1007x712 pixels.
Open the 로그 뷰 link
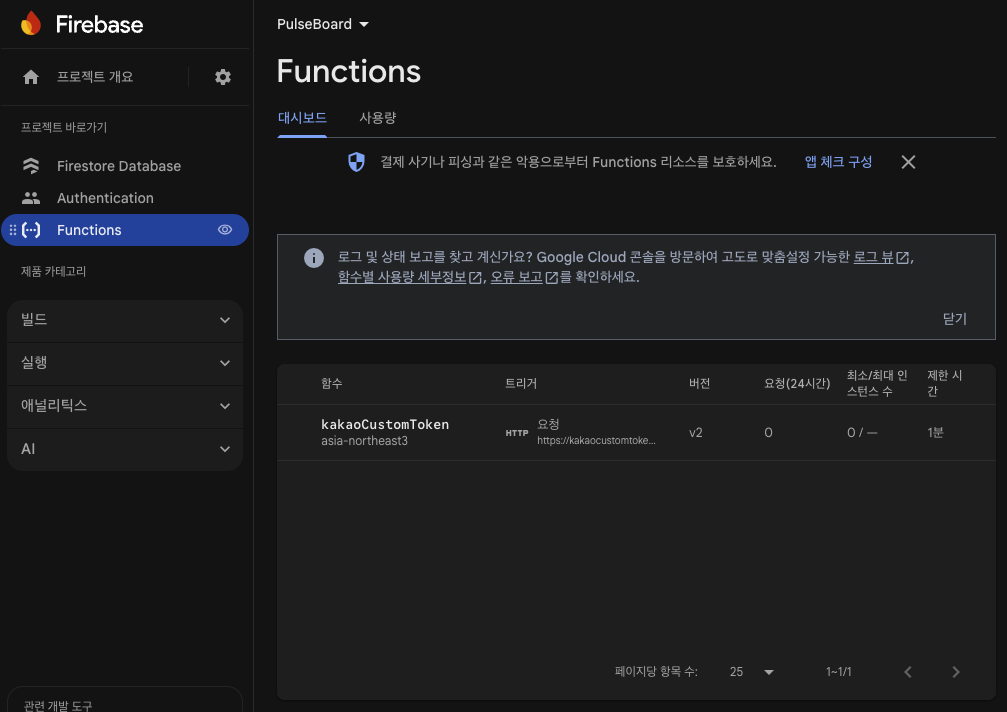click(873, 257)
